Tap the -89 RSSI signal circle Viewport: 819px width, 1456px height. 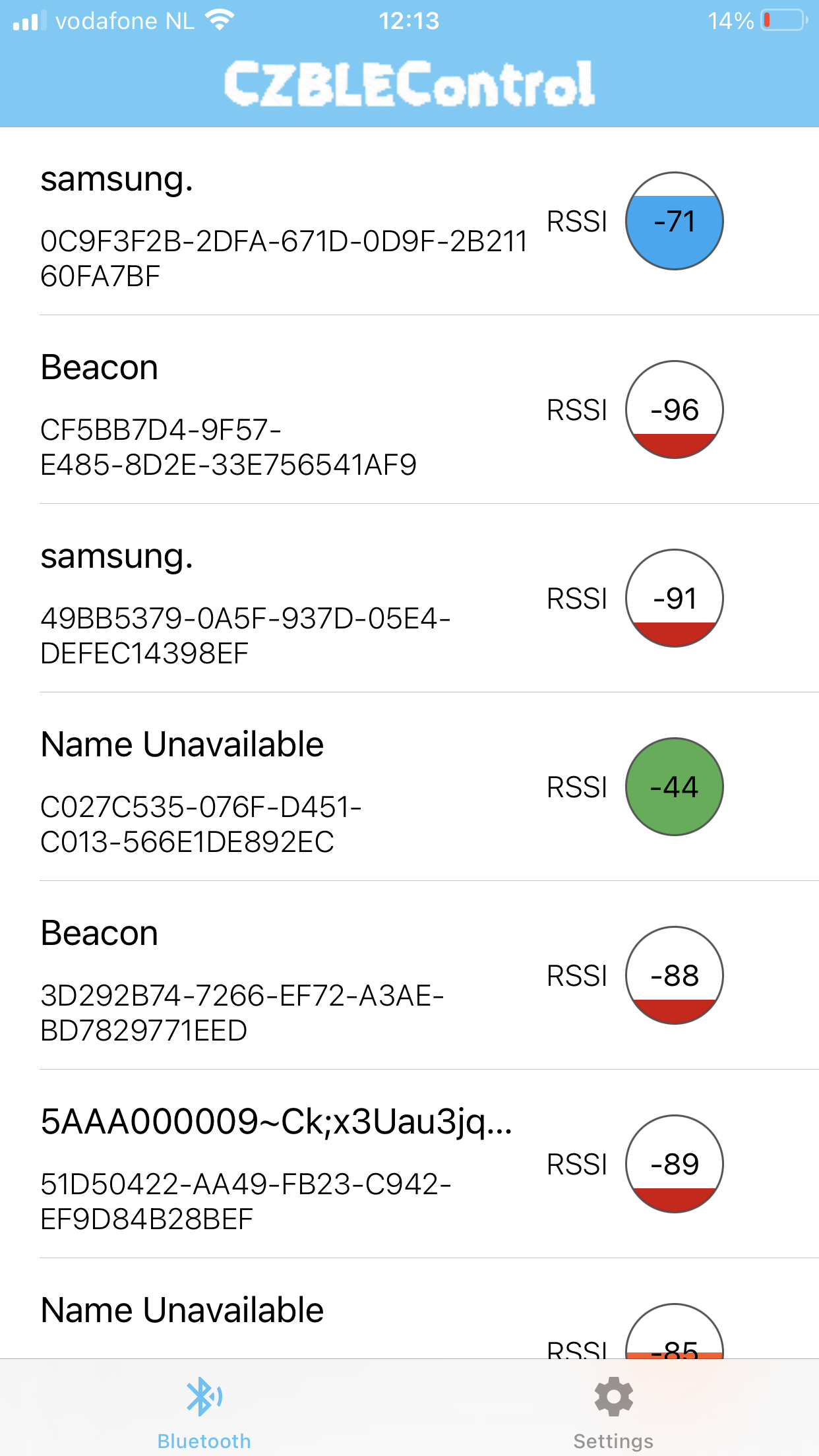click(x=674, y=1164)
